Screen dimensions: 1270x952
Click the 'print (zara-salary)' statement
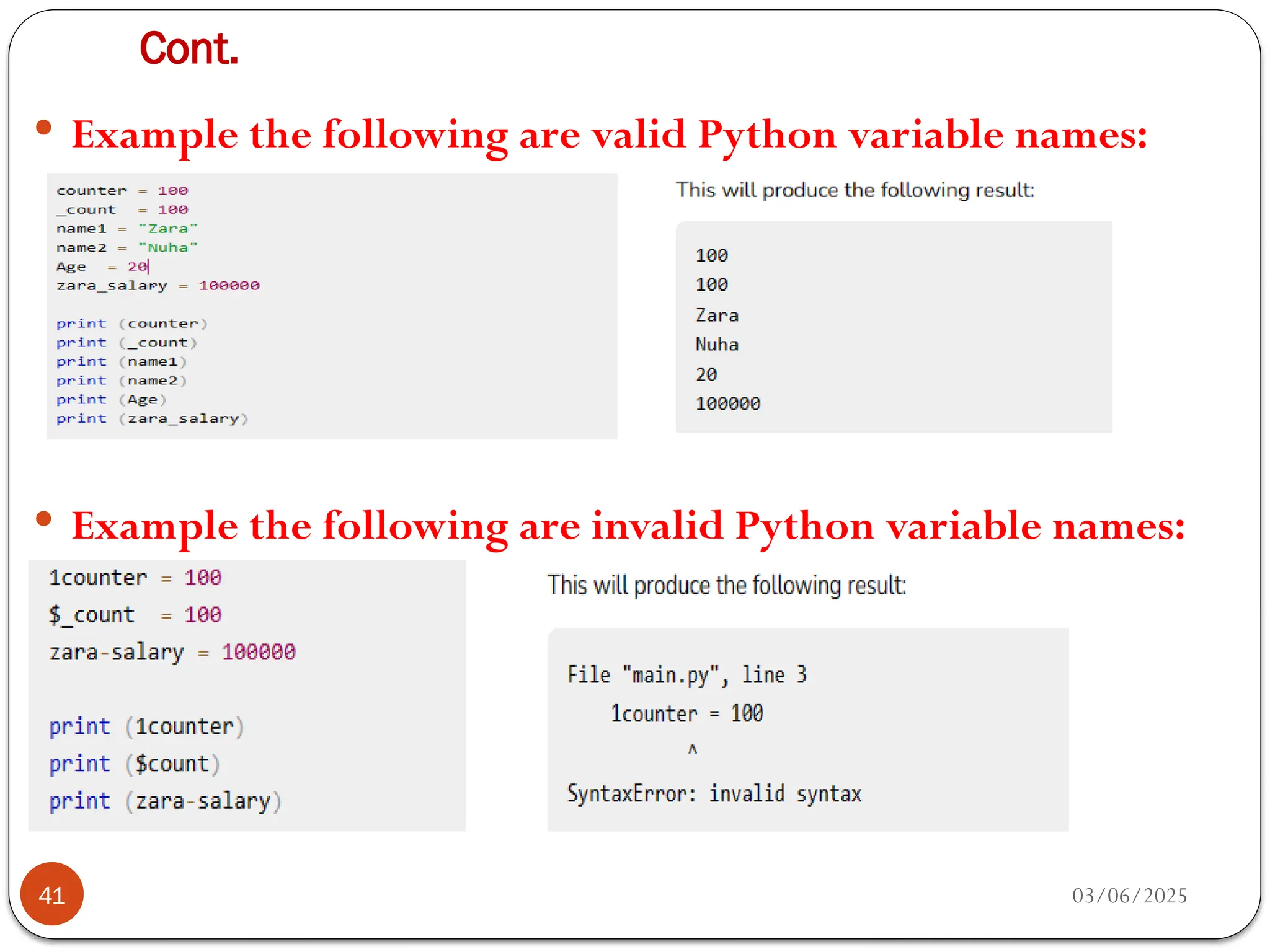tap(166, 801)
